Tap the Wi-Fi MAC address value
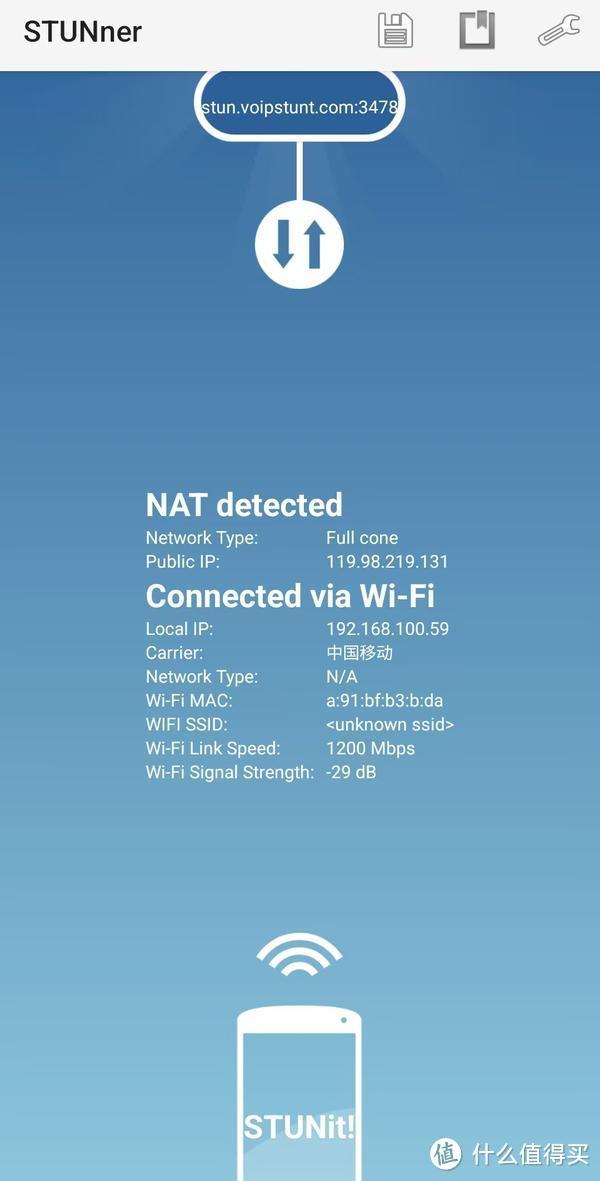 [x=385, y=700]
